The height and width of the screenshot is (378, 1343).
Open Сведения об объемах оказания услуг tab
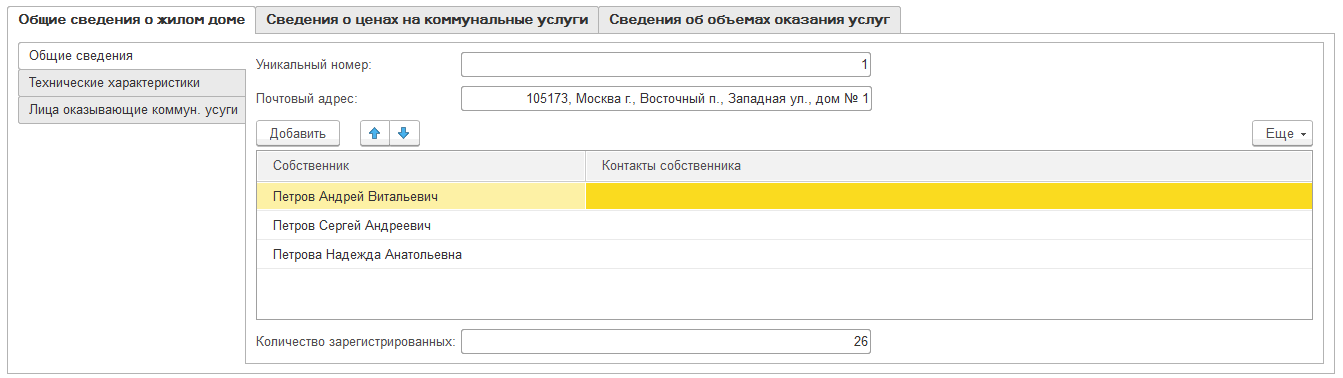pos(749,19)
